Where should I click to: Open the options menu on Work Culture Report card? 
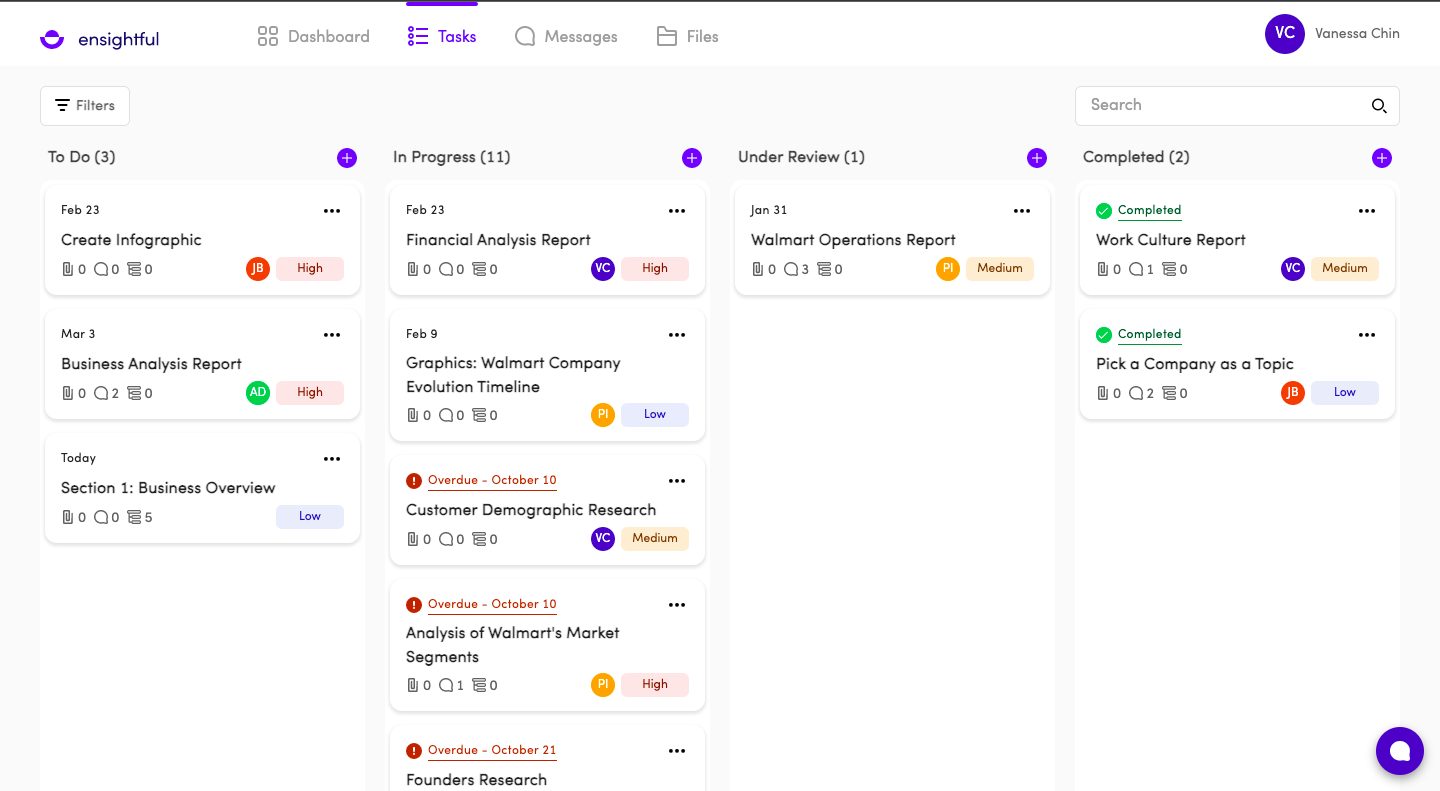click(x=1367, y=210)
